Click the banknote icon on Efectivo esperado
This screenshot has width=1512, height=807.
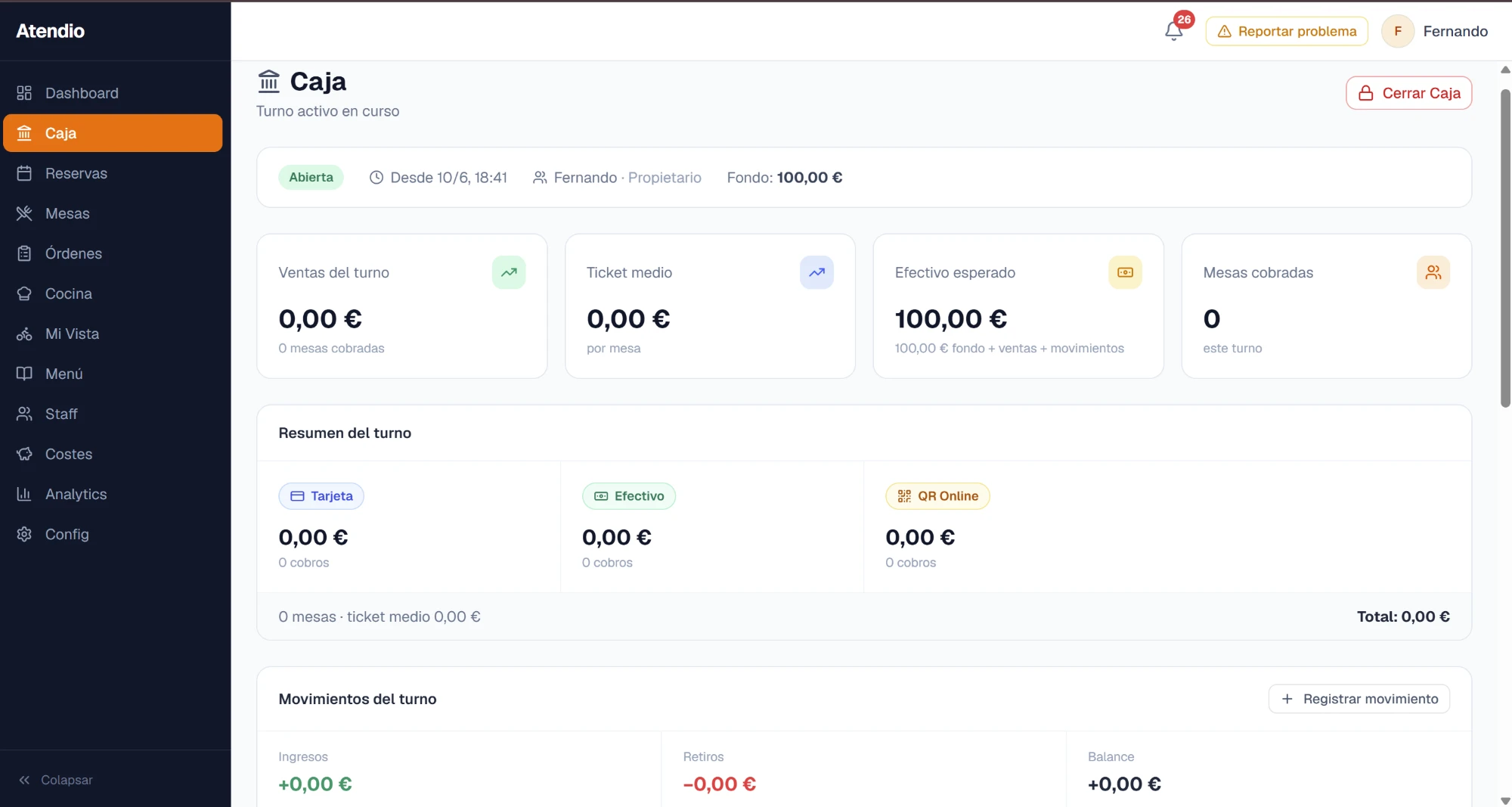click(1125, 272)
